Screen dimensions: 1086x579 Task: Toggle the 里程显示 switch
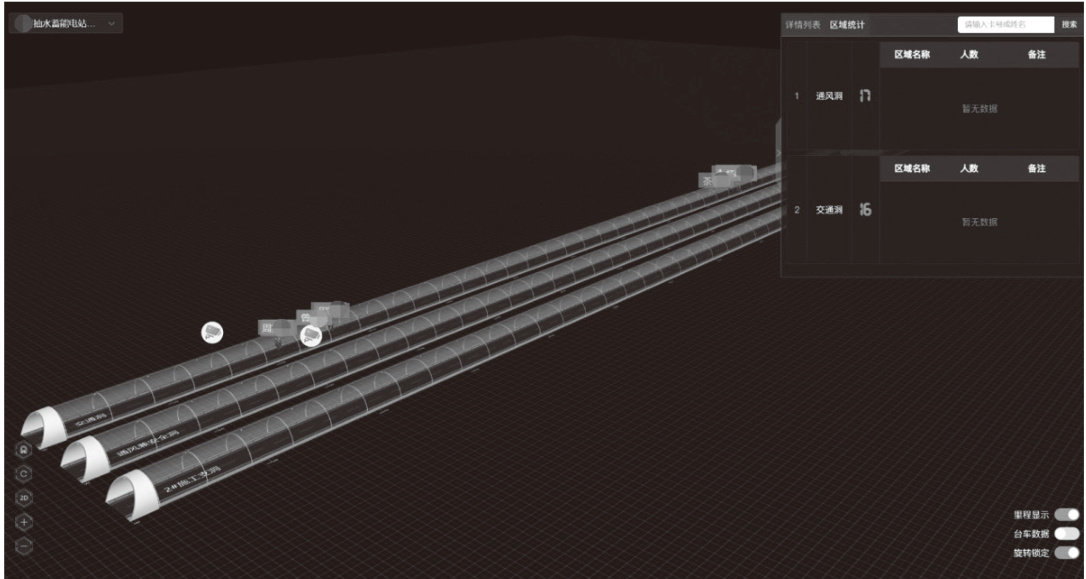click(x=1067, y=514)
